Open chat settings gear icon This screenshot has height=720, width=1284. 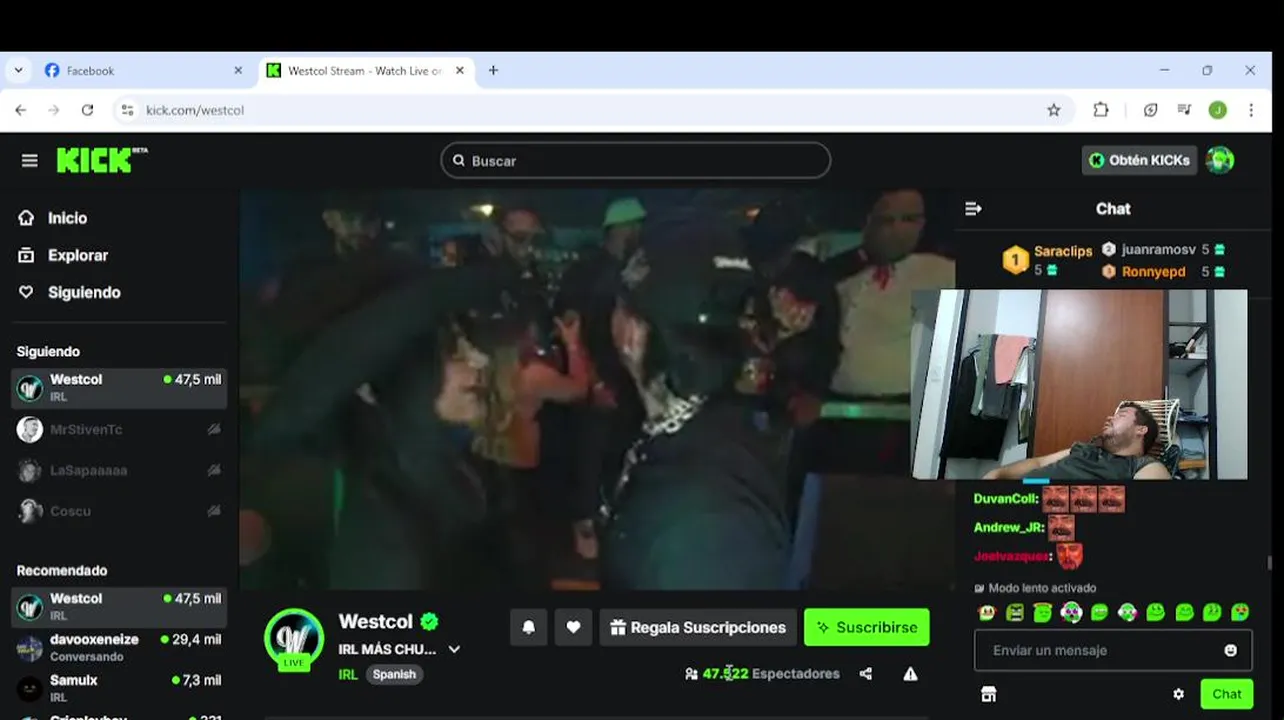[x=1178, y=694]
